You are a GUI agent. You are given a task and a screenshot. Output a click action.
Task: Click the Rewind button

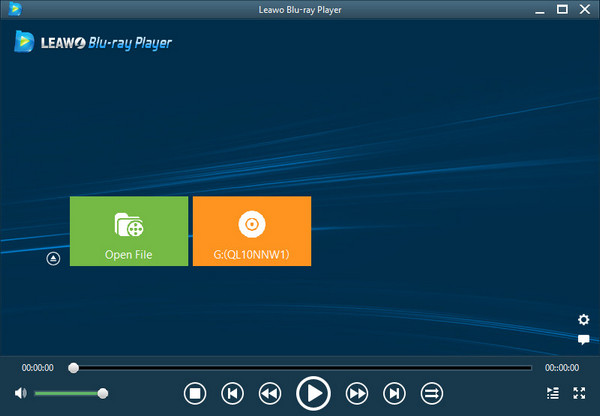pos(270,393)
